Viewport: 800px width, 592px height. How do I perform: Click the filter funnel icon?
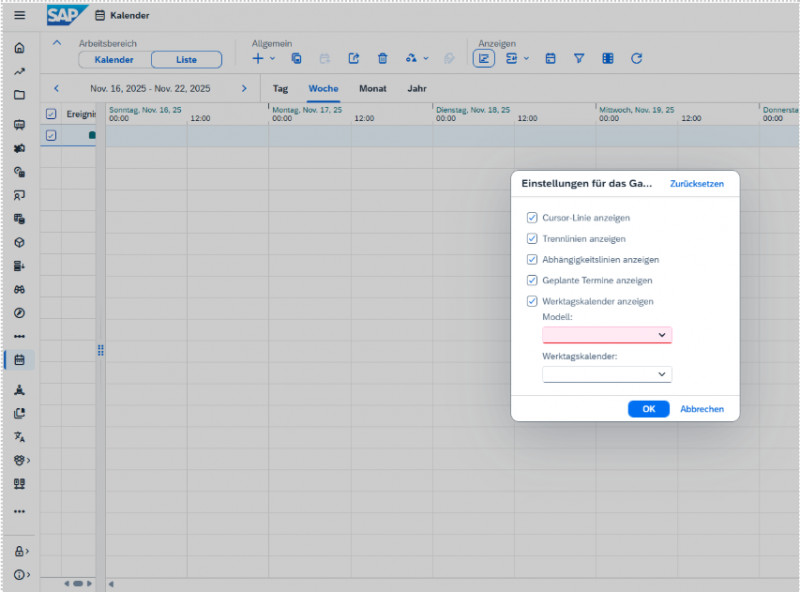pyautogui.click(x=578, y=59)
